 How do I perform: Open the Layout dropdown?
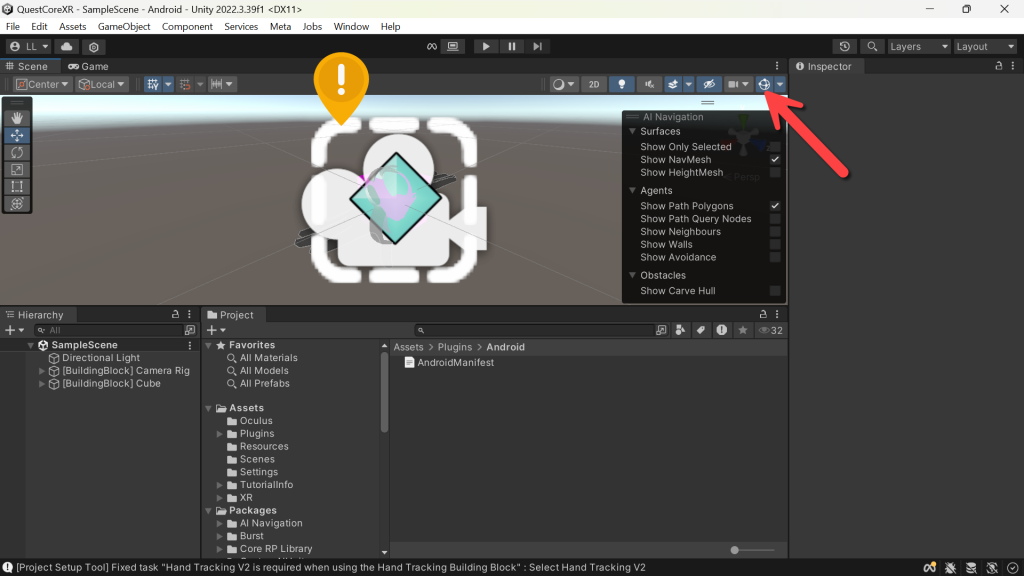(985, 46)
